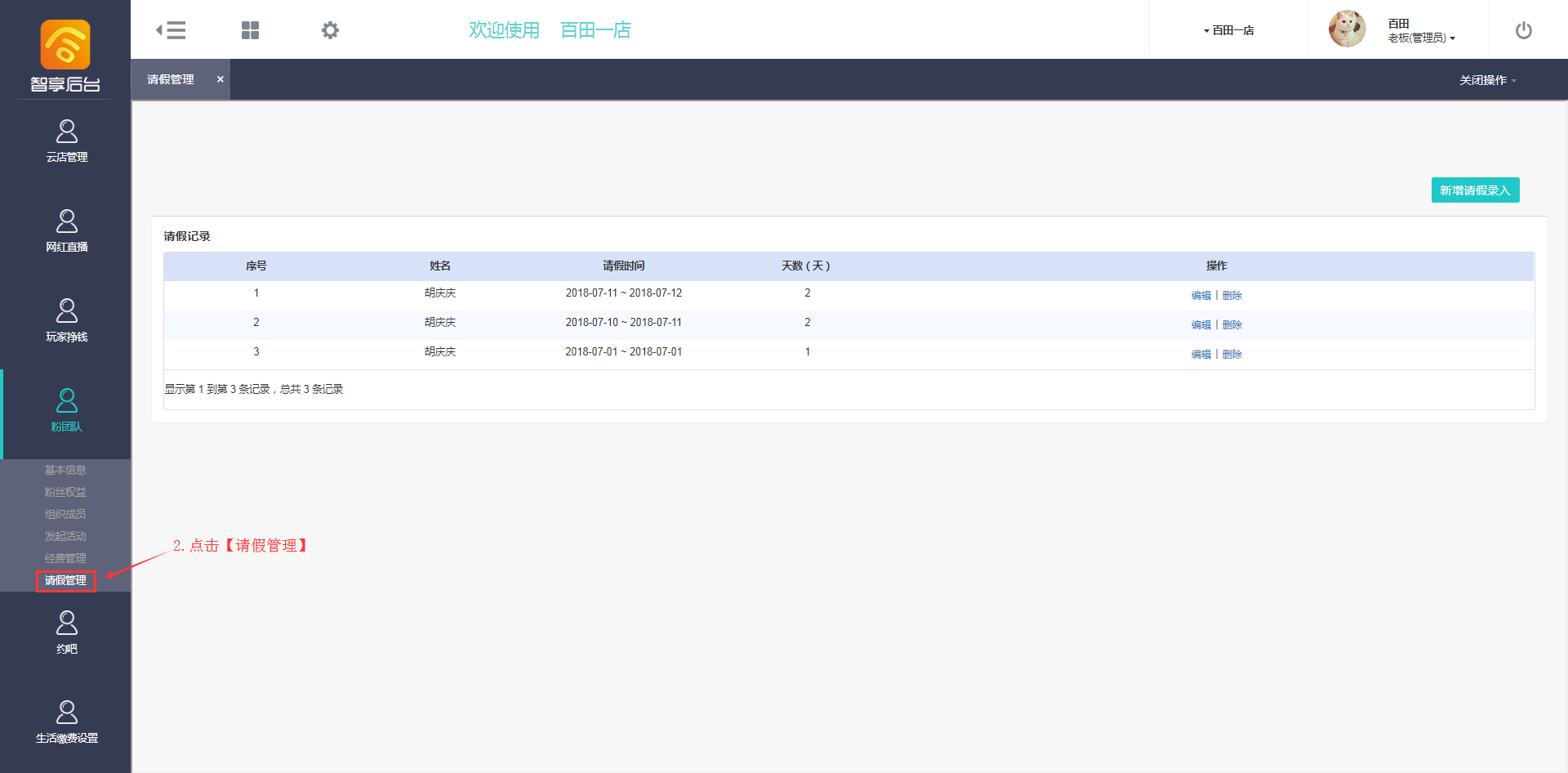
Task: Click the 欢迎使用 welcome text
Action: click(x=504, y=30)
